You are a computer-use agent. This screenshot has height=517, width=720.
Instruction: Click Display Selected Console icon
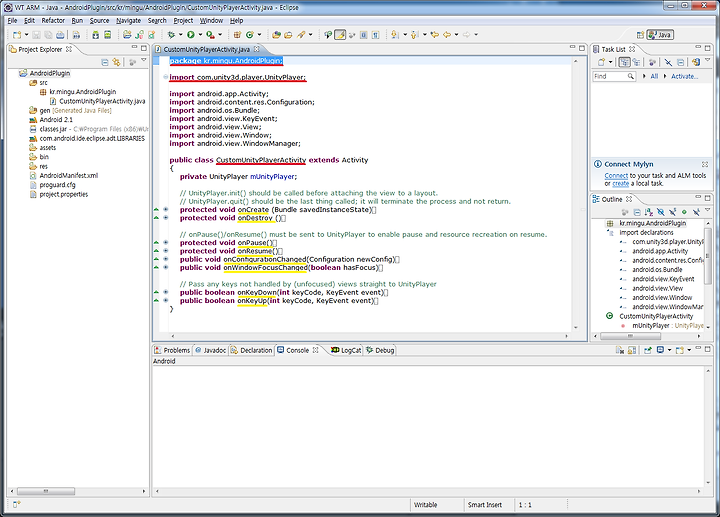coord(660,350)
